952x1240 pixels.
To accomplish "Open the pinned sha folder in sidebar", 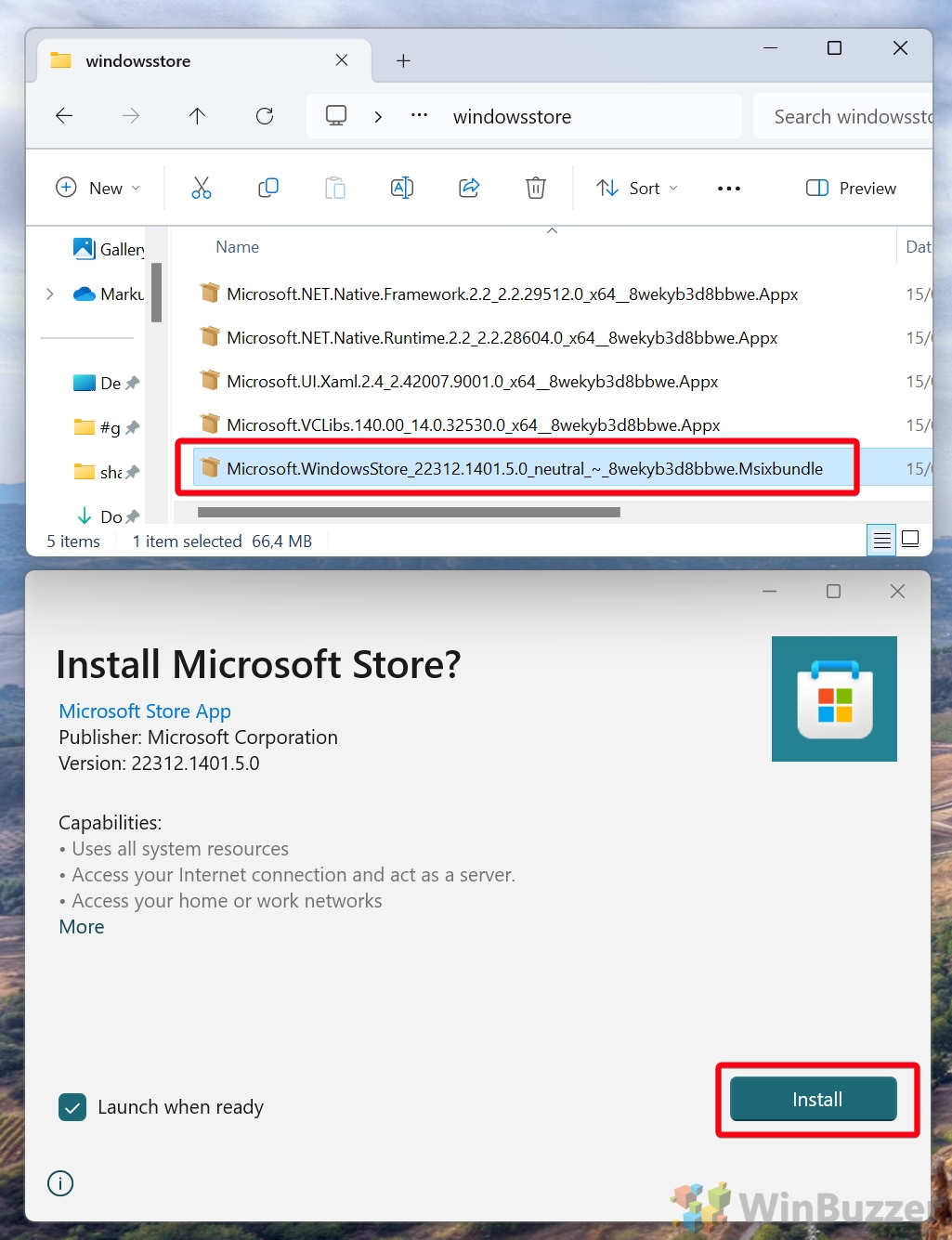I will tap(106, 472).
